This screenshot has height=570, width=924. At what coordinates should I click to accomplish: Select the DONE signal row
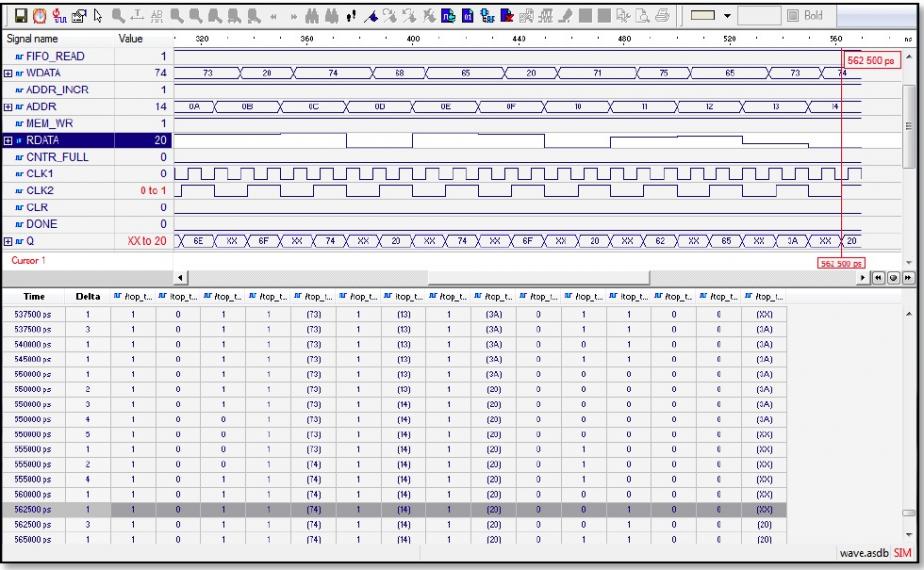42,224
